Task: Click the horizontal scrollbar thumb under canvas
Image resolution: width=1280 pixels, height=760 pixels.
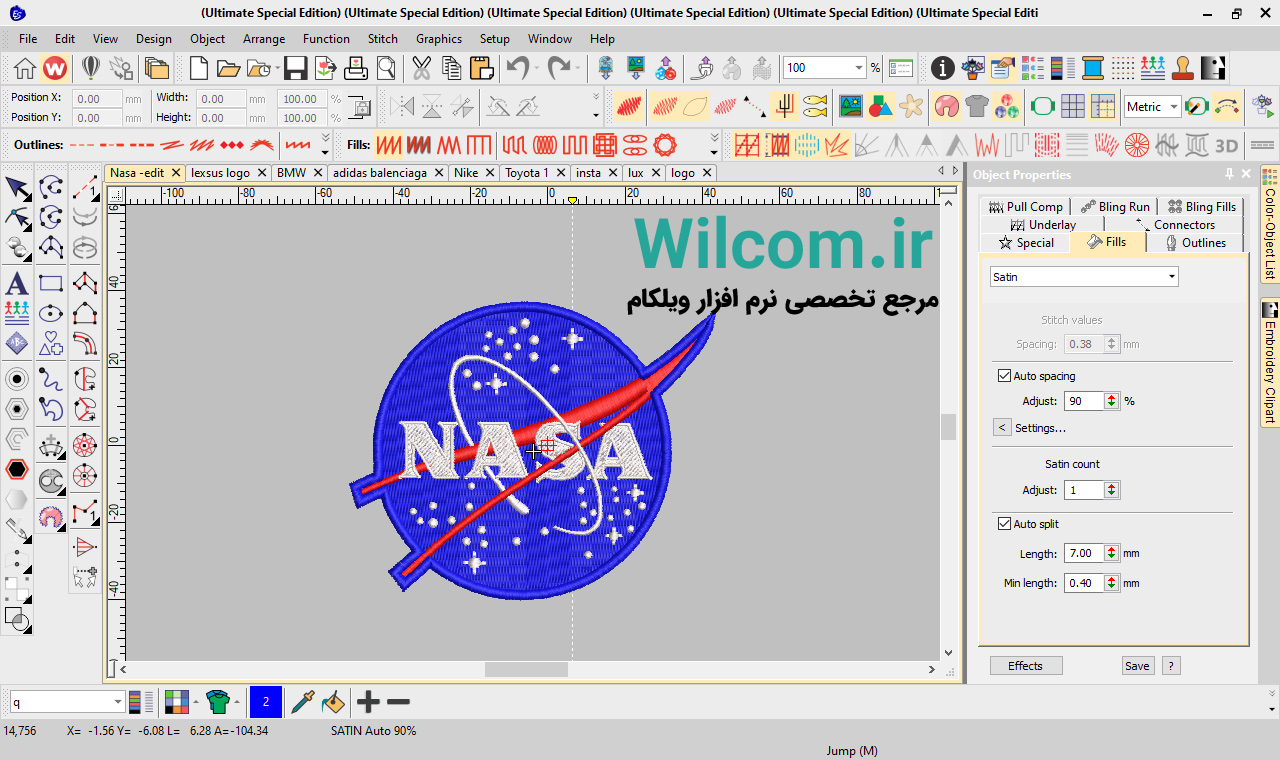Action: (526, 669)
